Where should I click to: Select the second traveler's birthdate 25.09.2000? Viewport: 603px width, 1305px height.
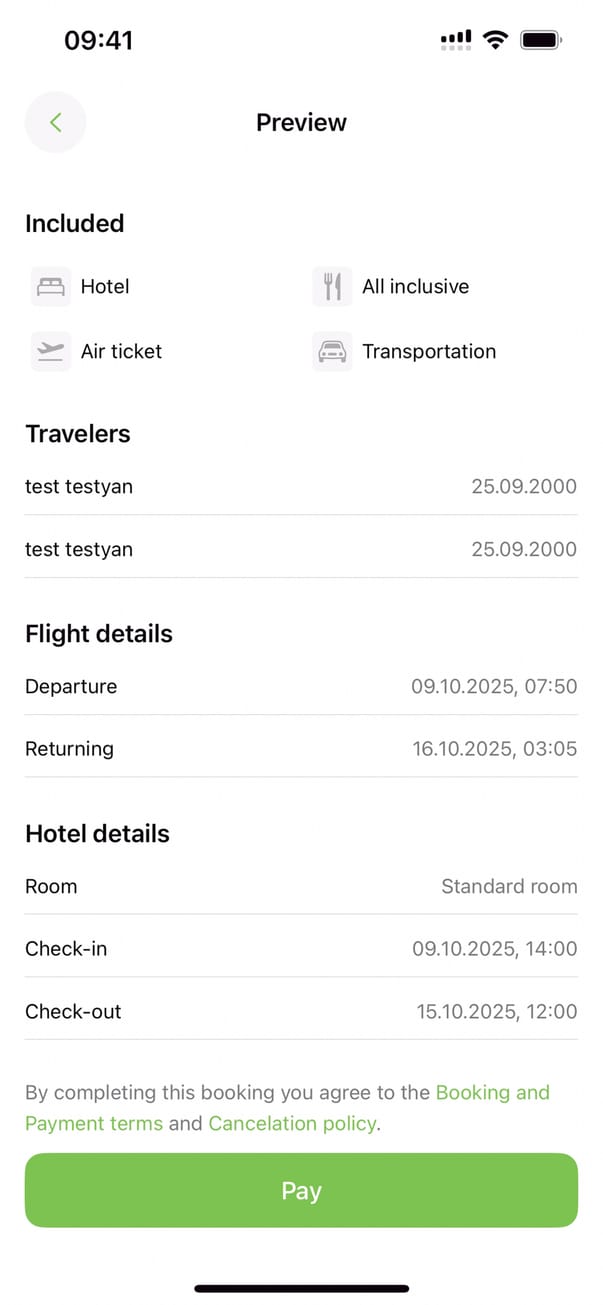(524, 549)
